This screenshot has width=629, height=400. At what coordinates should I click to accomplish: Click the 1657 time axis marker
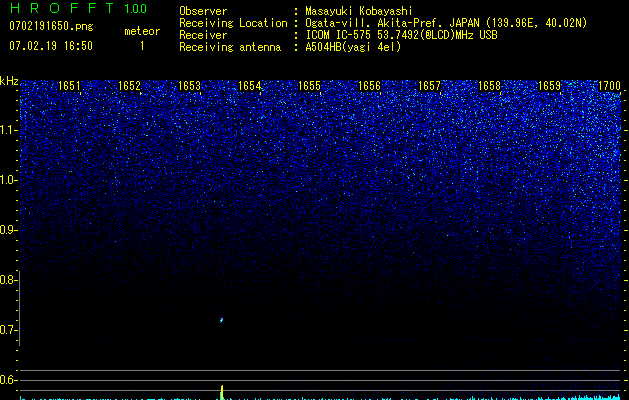pyautogui.click(x=430, y=86)
